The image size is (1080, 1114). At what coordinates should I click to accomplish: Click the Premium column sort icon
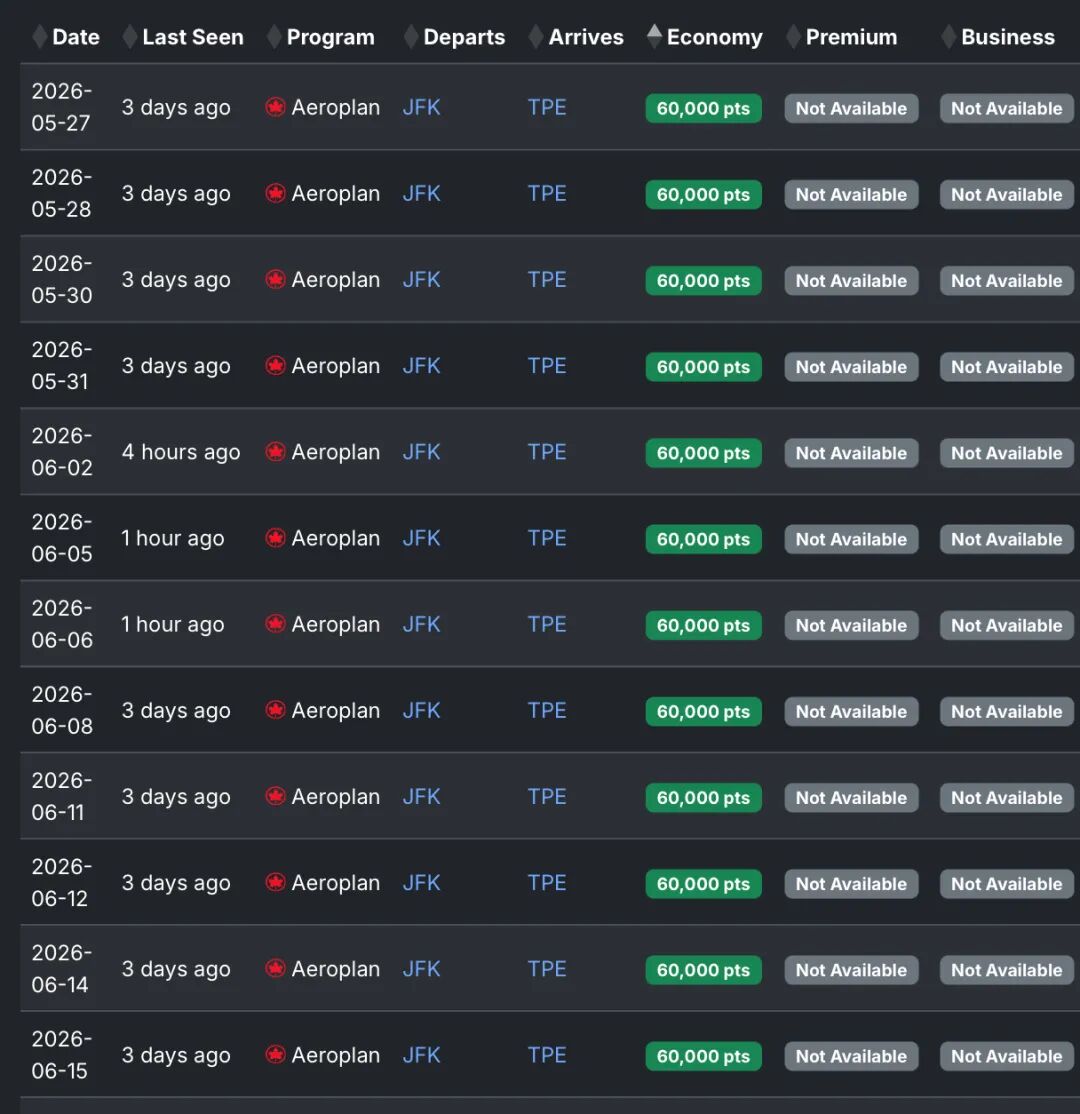(793, 37)
